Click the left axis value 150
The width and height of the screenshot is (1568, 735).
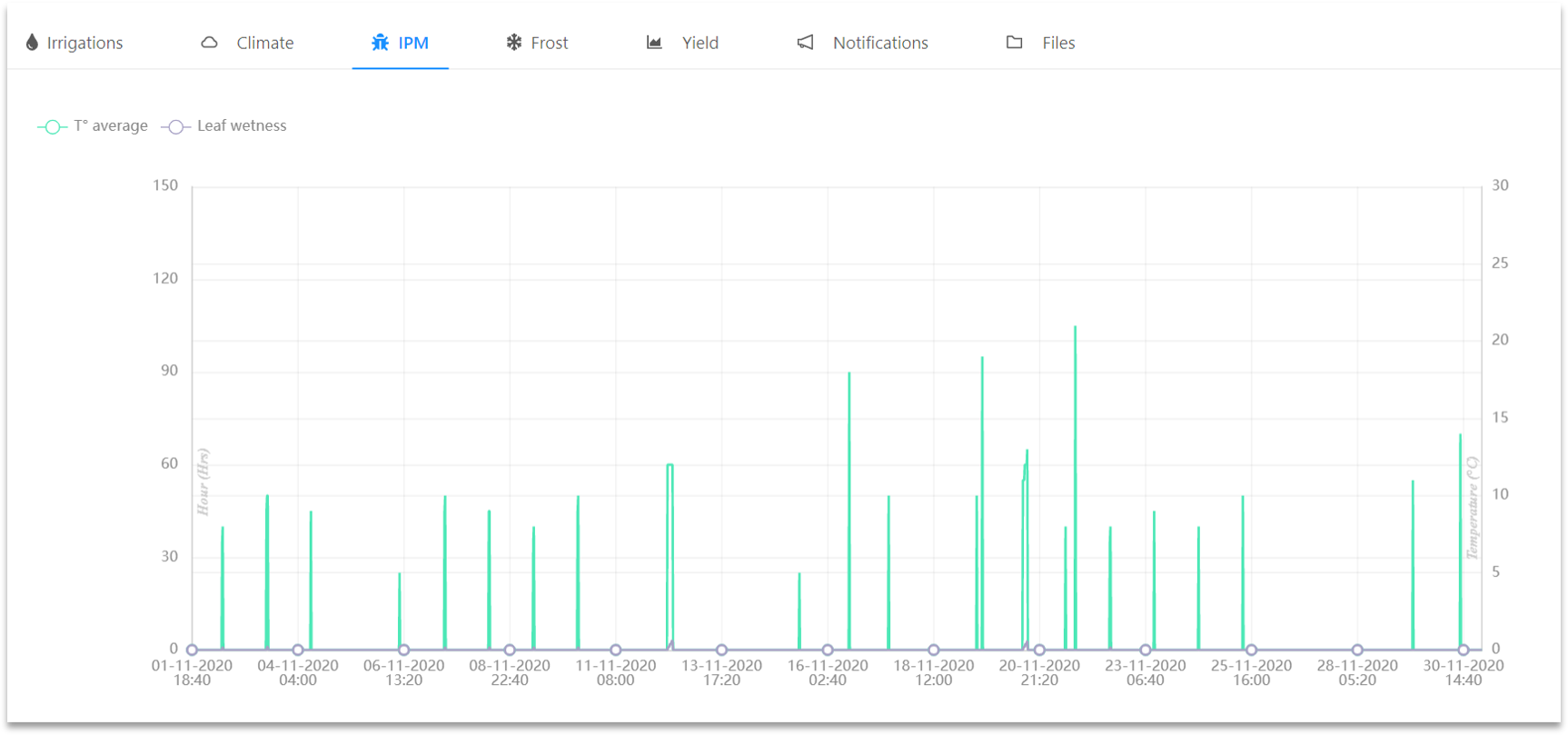tap(165, 185)
